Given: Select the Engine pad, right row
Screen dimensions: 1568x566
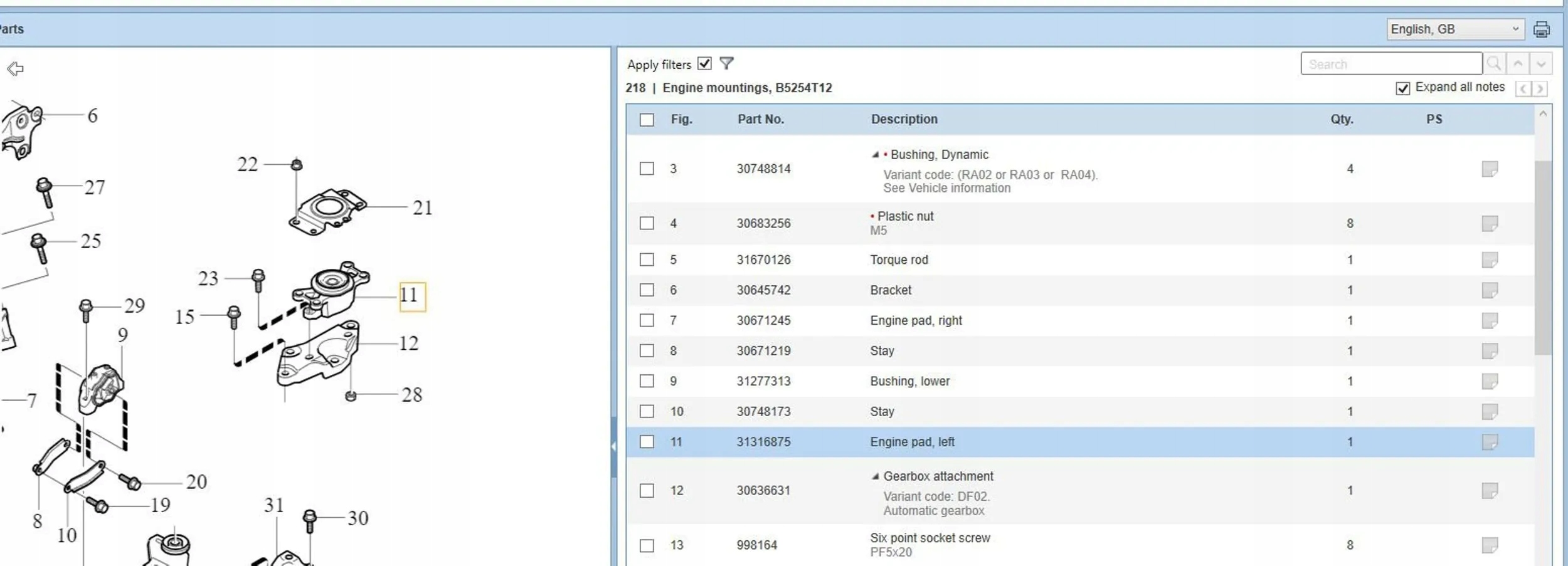Looking at the screenshot, I should click(x=1080, y=320).
